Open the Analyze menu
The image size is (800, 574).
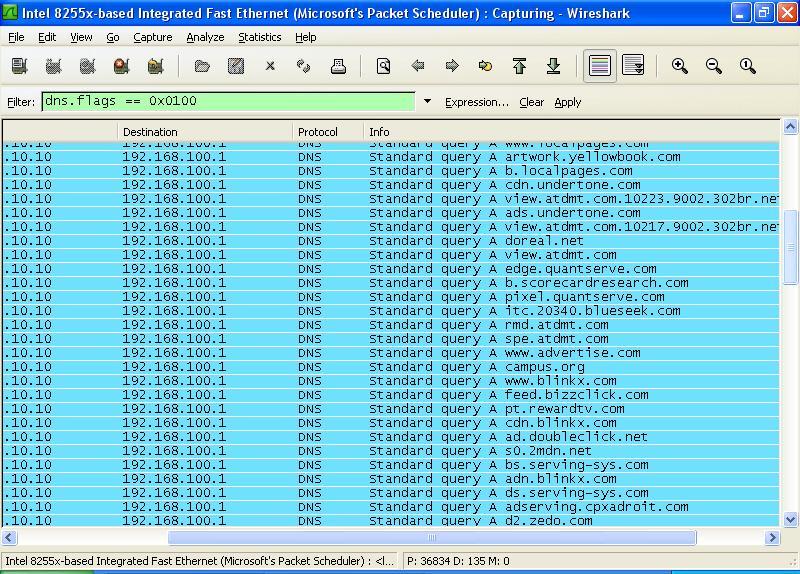coord(205,37)
